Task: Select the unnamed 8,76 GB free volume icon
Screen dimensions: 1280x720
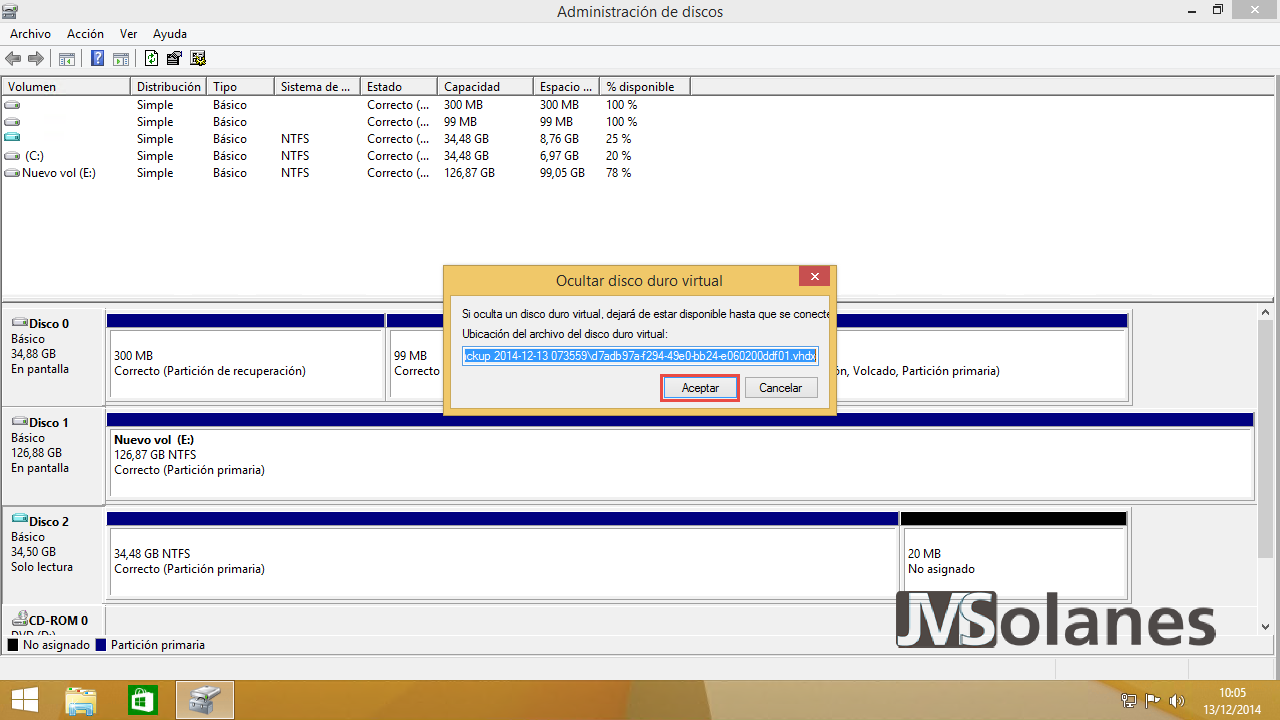Action: point(12,139)
